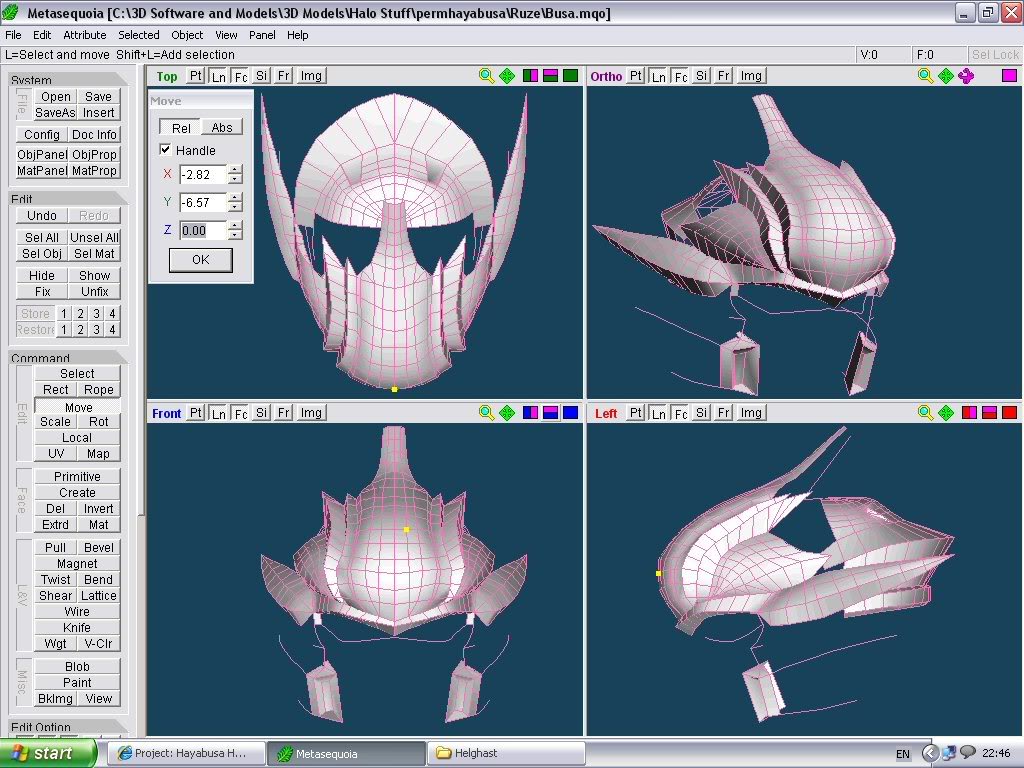The height and width of the screenshot is (768, 1024).
Task: Click the solid blue swatch in Front view
Action: pyautogui.click(x=570, y=413)
